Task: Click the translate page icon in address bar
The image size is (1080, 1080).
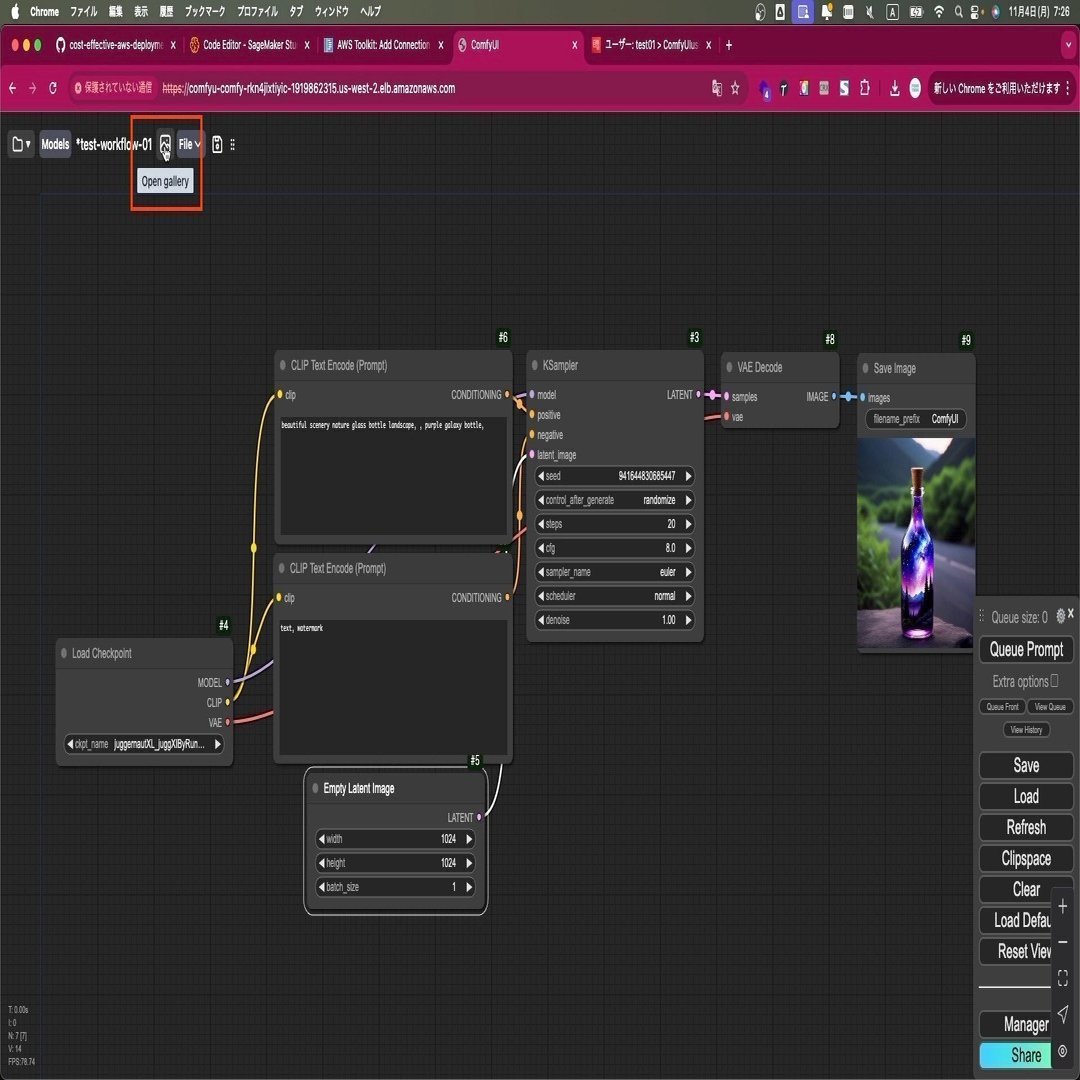Action: (x=716, y=88)
